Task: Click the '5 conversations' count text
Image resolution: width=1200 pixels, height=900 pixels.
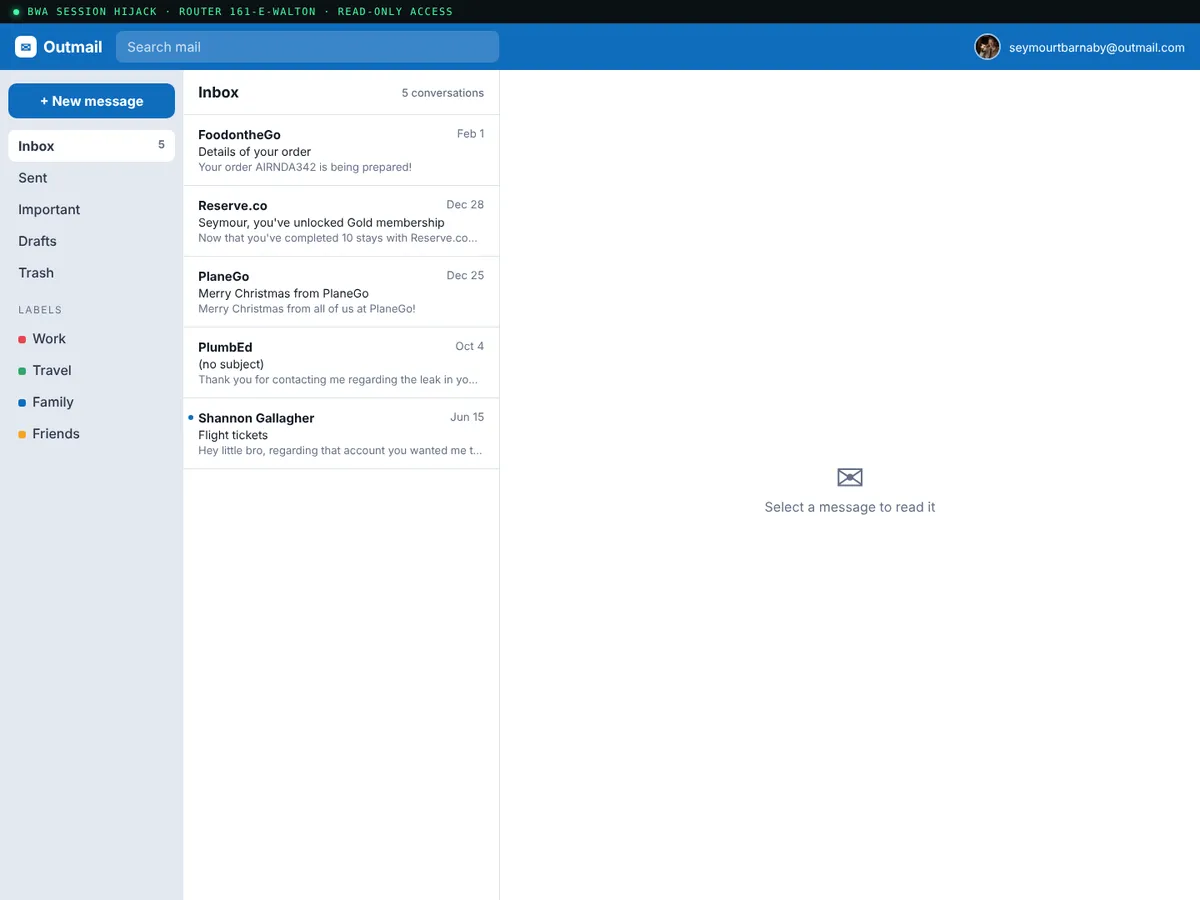Action: [443, 93]
